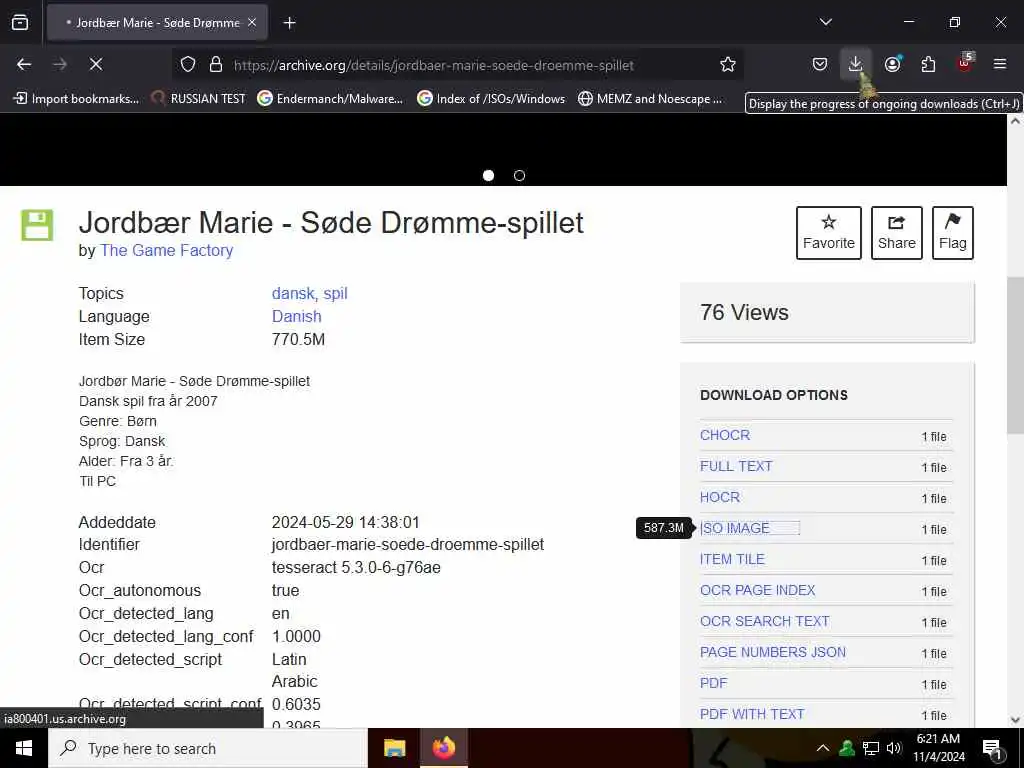Screen dimensions: 1024x768
Task: Flag this item
Action: click(953, 232)
